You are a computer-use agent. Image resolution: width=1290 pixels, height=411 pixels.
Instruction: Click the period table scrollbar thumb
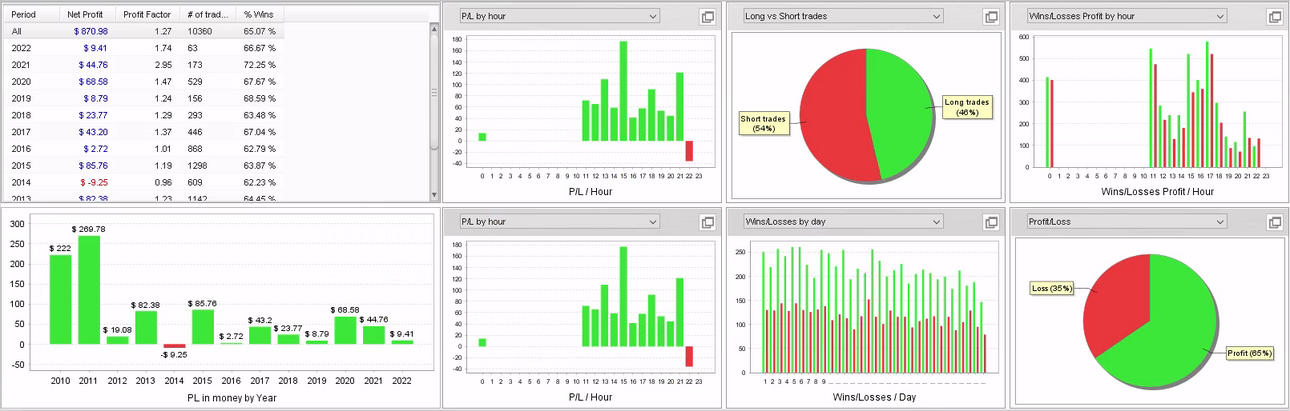(434, 92)
